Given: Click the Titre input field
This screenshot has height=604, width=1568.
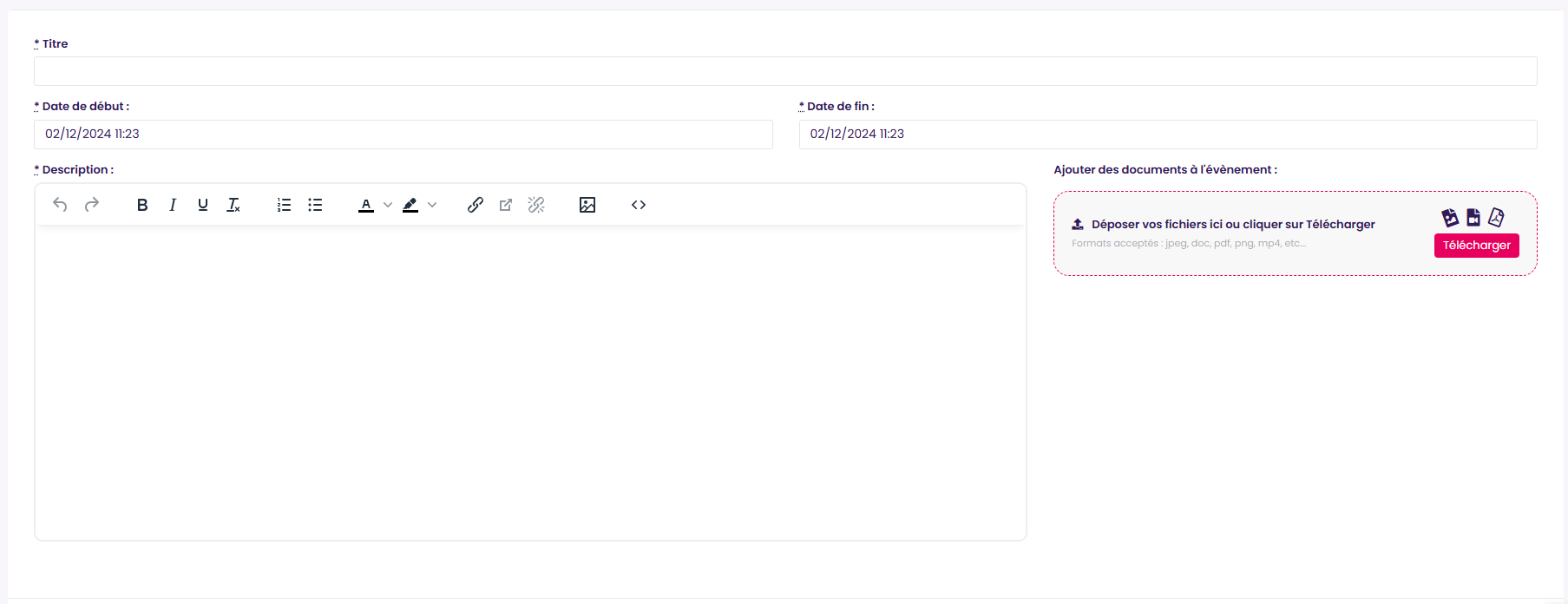Looking at the screenshot, I should (x=785, y=71).
